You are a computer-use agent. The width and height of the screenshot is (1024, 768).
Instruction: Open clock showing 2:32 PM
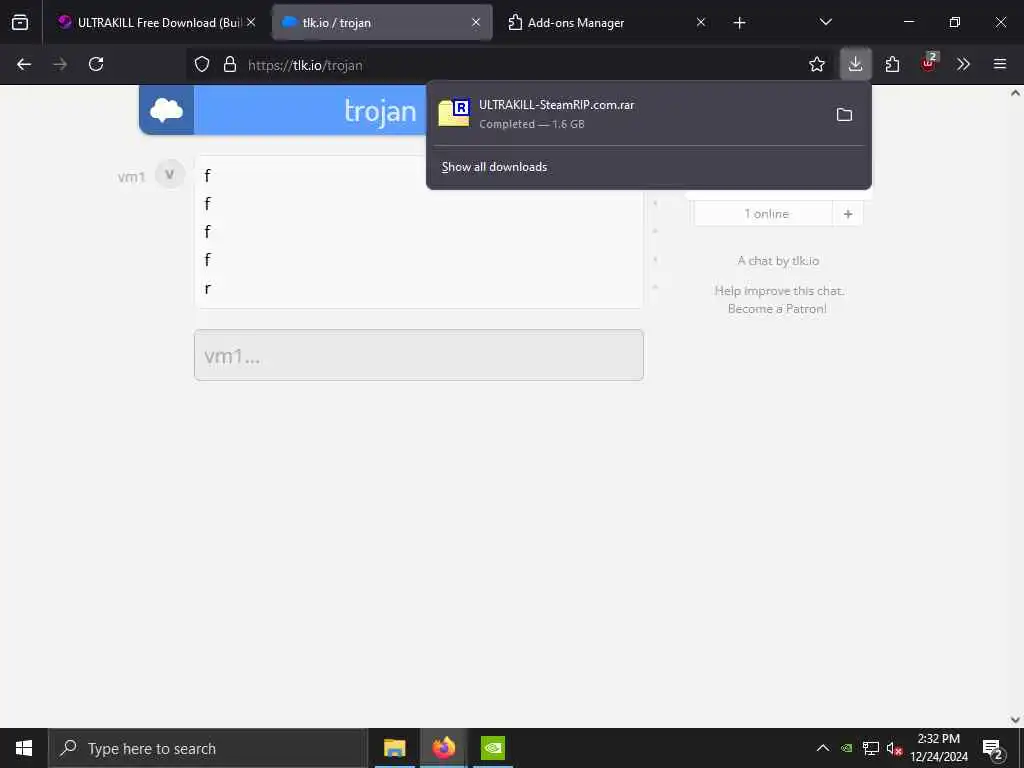tap(939, 748)
